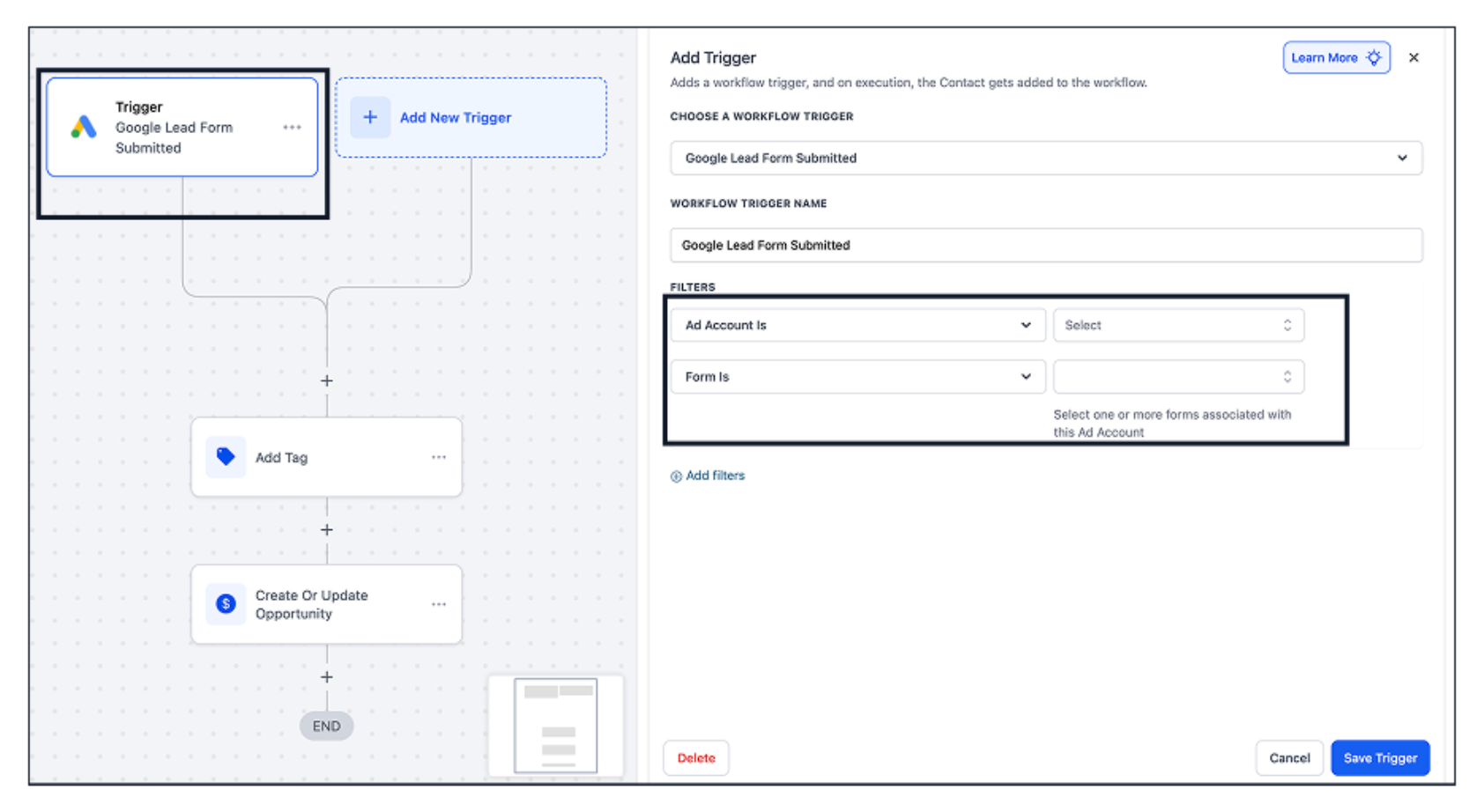The width and height of the screenshot is (1484, 812).
Task: Click the Workflow Trigger Name field
Action: (x=1046, y=245)
